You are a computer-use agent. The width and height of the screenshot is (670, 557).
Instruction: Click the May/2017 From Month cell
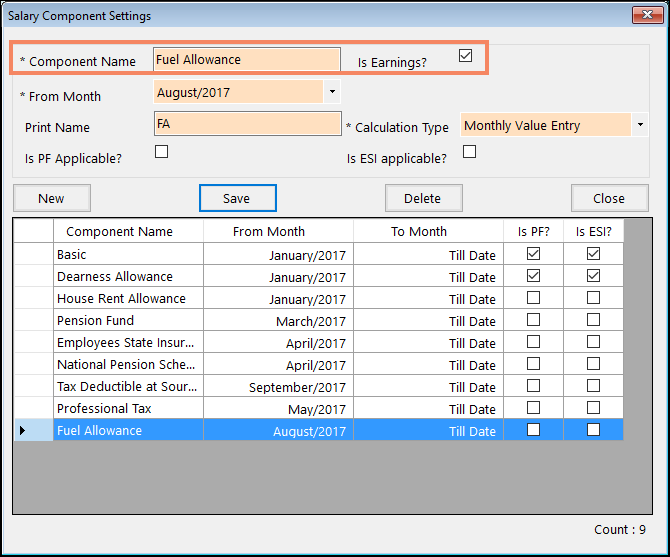tap(278, 408)
